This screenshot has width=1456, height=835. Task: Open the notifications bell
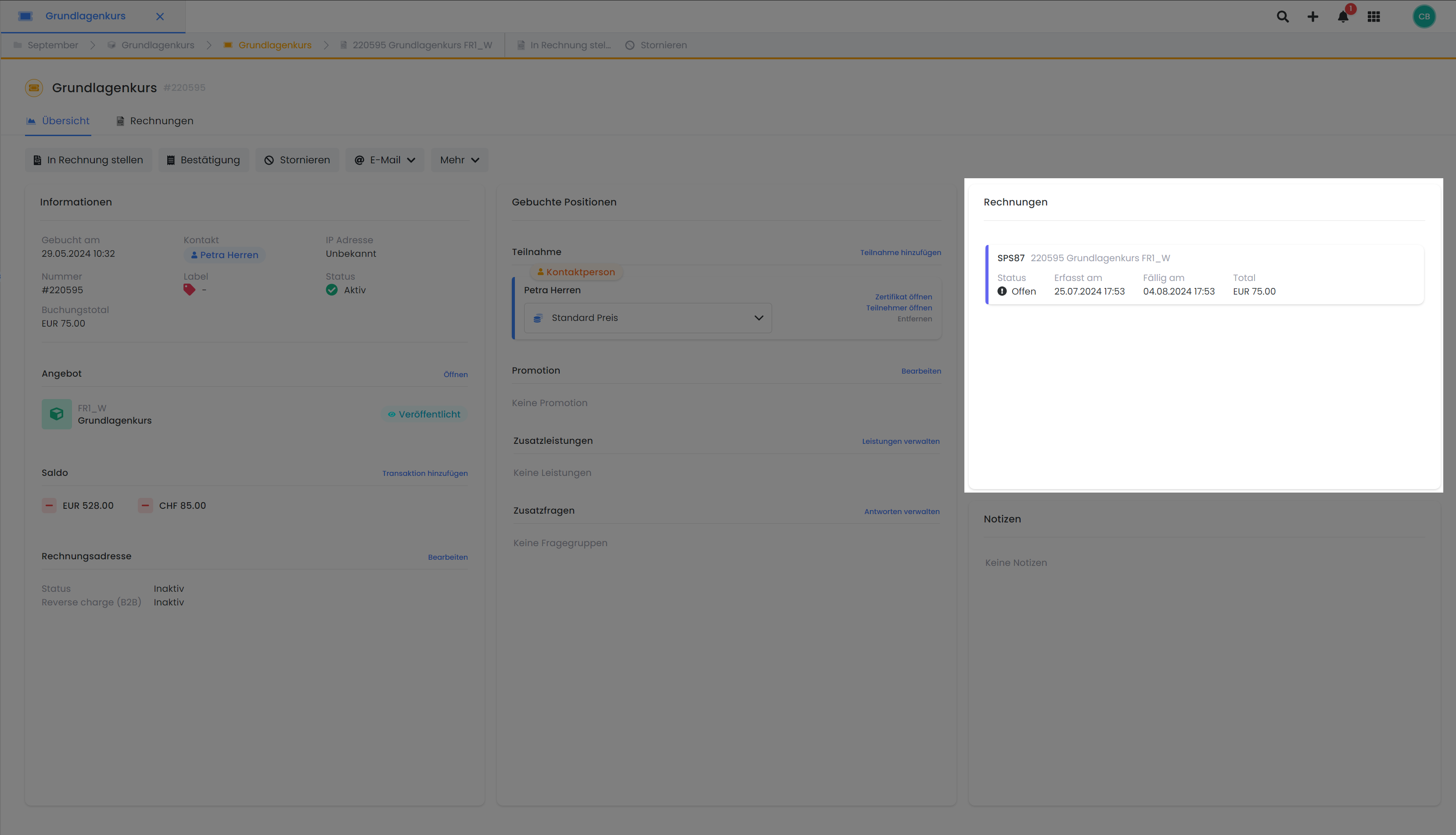coord(1343,17)
